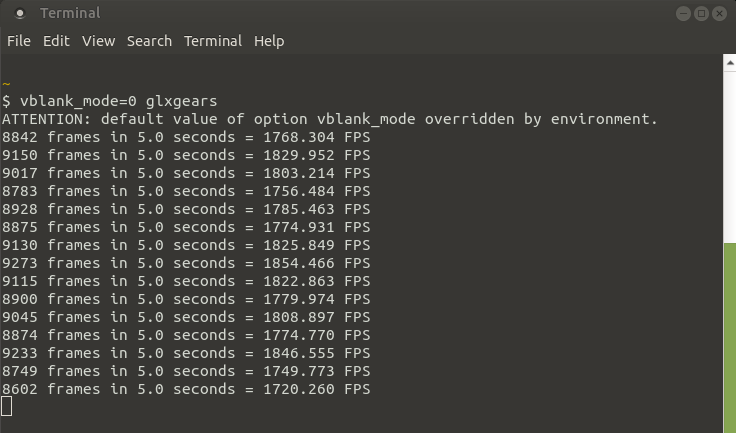Open the Search menu
The image size is (736, 433).
pyautogui.click(x=150, y=41)
